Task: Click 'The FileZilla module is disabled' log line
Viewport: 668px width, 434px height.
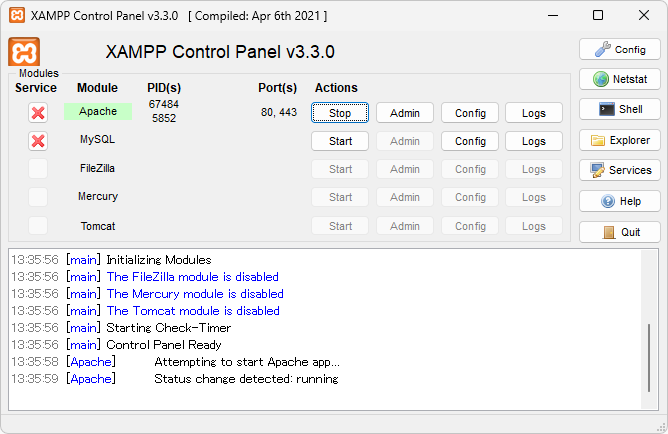Action: 193,277
